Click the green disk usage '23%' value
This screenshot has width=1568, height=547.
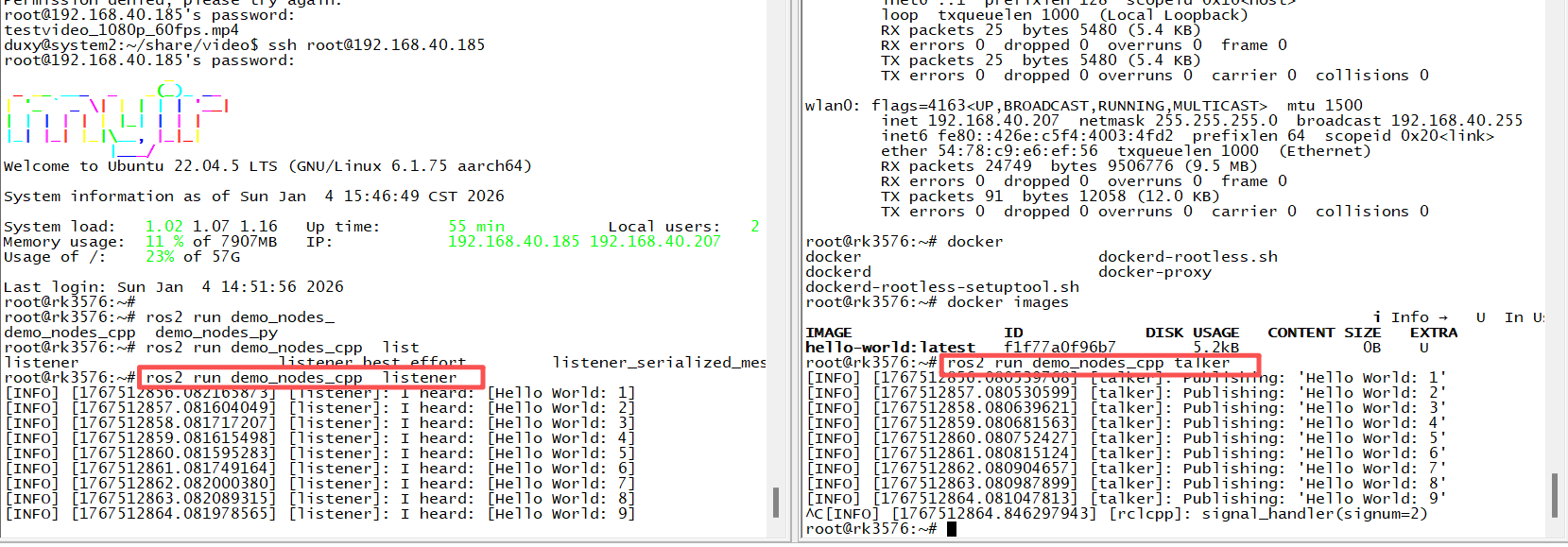click(x=160, y=257)
